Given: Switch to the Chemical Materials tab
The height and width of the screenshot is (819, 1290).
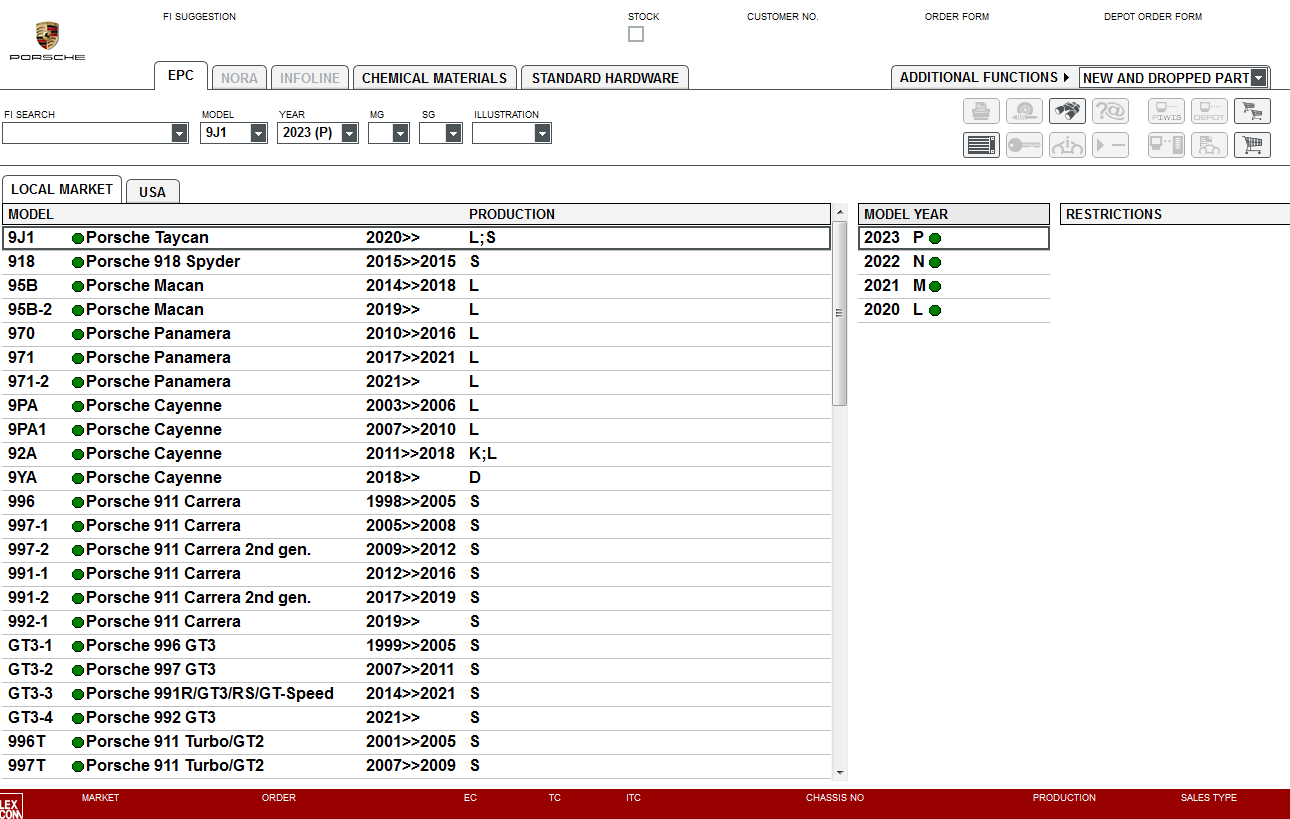Looking at the screenshot, I should tap(434, 78).
